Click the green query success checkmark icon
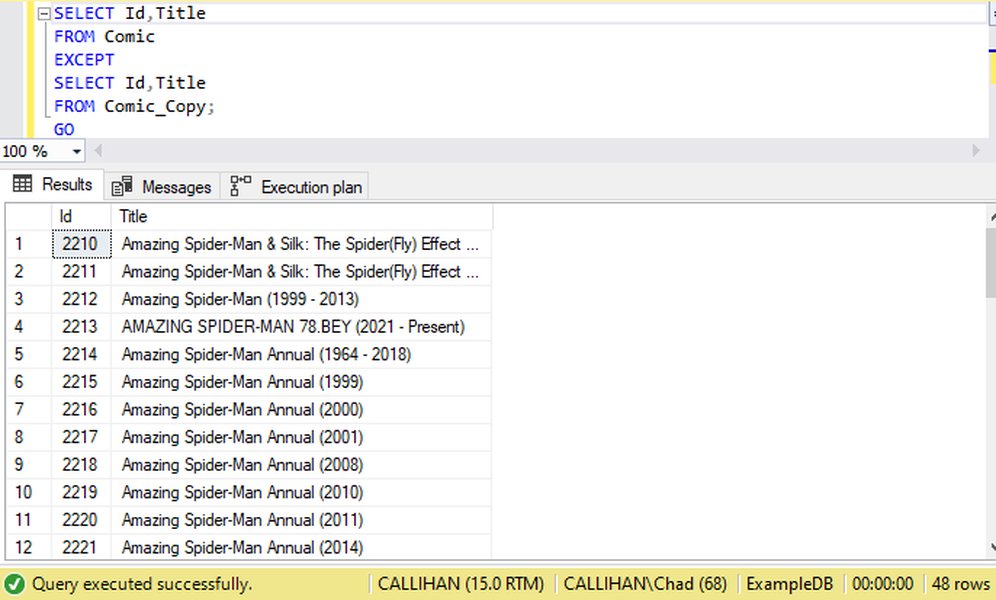The image size is (996, 600). [14, 583]
